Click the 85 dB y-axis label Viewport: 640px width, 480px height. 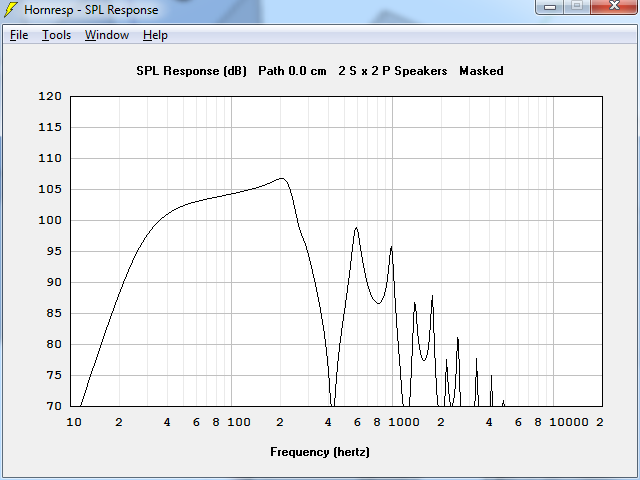54,313
